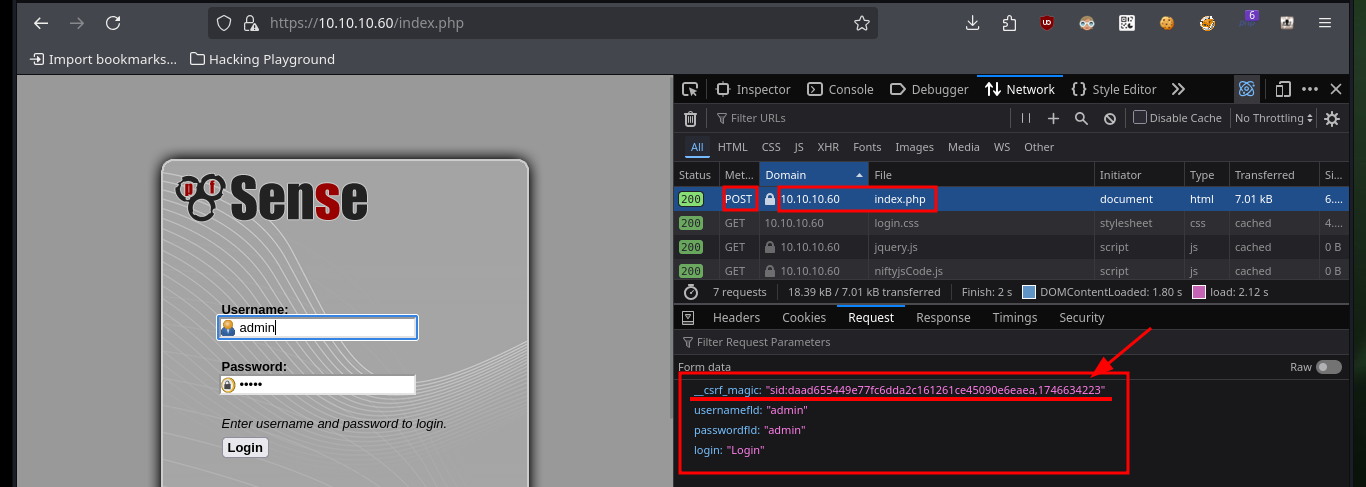Open the Security tab
This screenshot has height=487, width=1366.
click(1081, 318)
